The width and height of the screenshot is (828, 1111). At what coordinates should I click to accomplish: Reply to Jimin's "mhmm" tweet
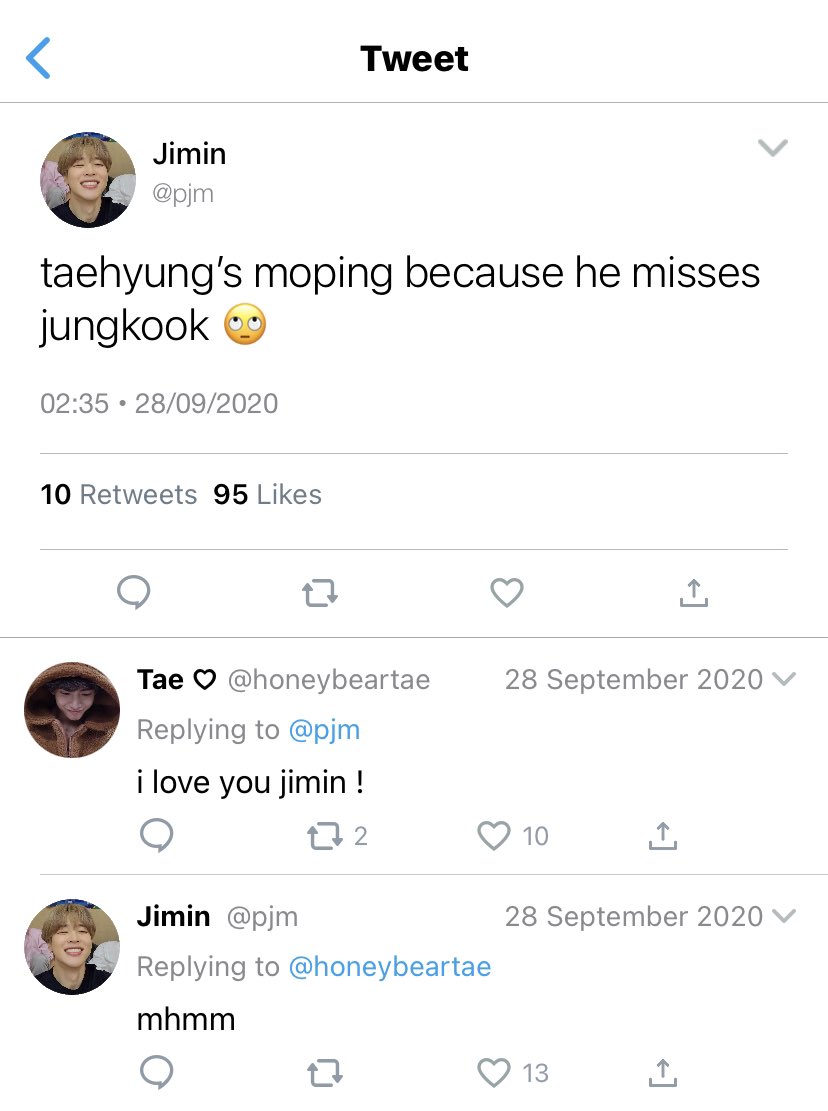157,1072
